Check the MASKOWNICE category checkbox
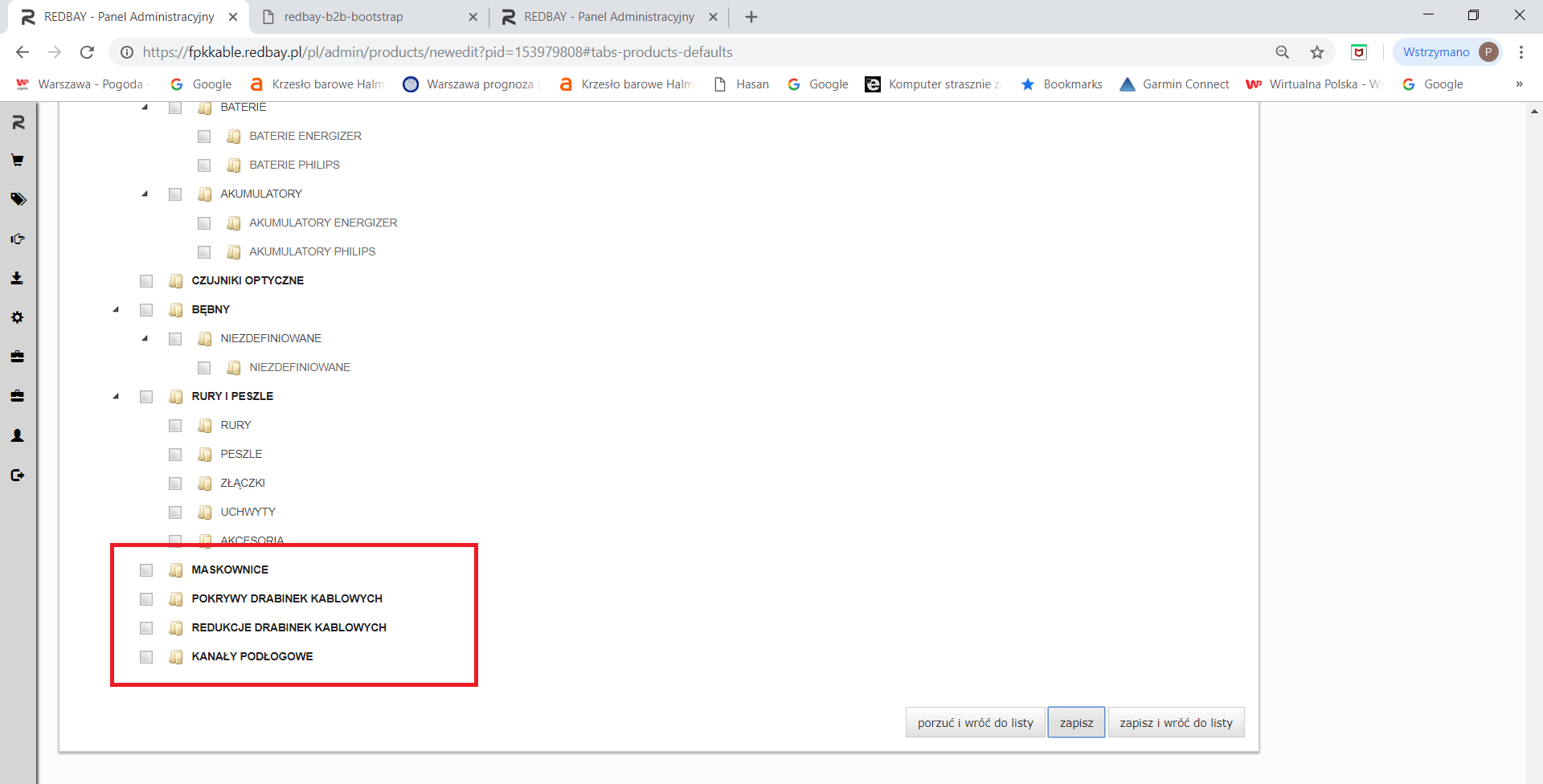 (x=146, y=570)
